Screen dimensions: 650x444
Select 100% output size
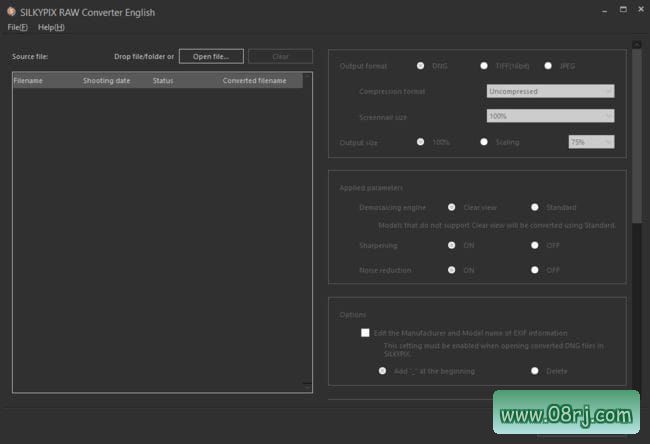click(420, 142)
